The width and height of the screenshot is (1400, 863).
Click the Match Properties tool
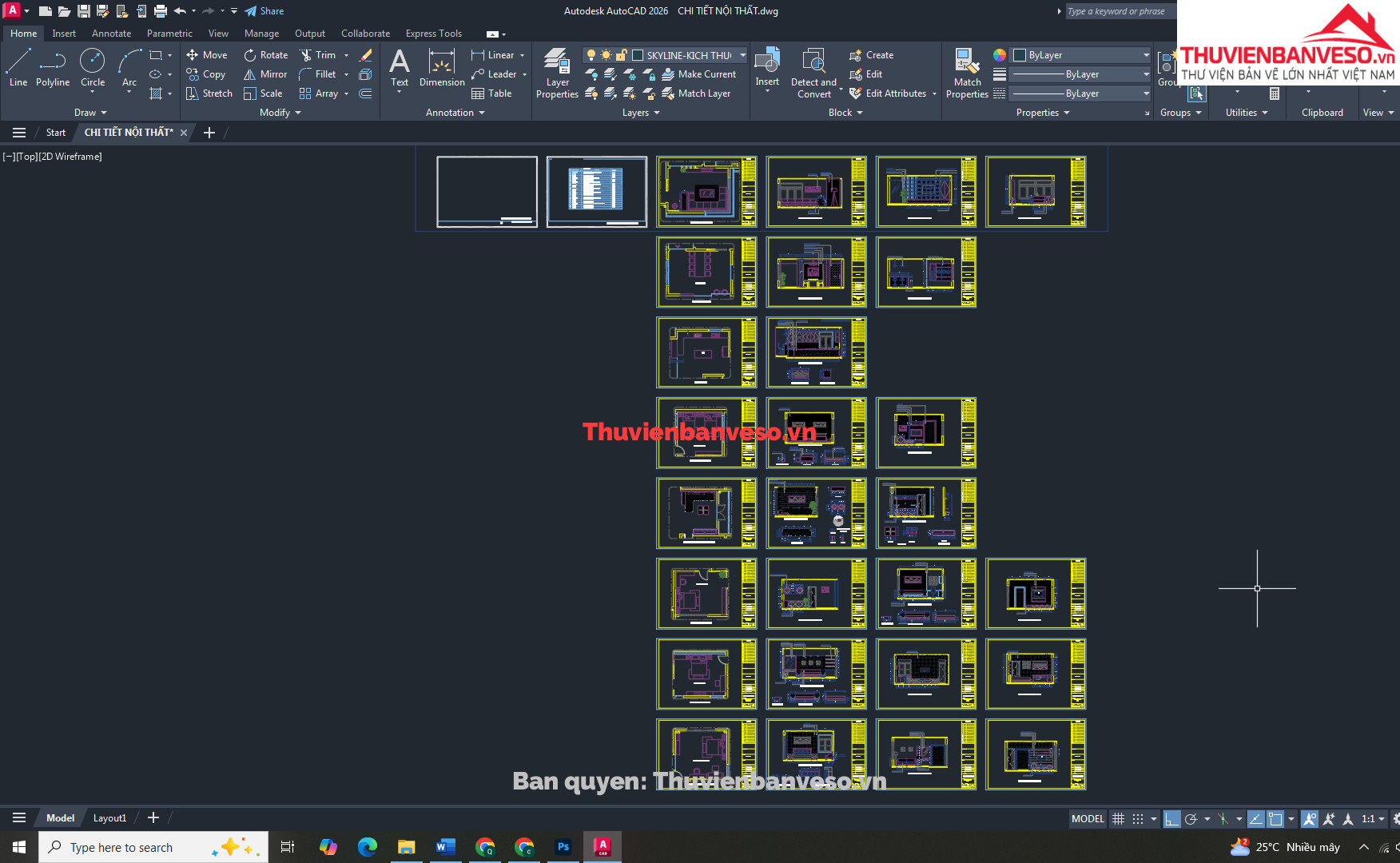(967, 73)
